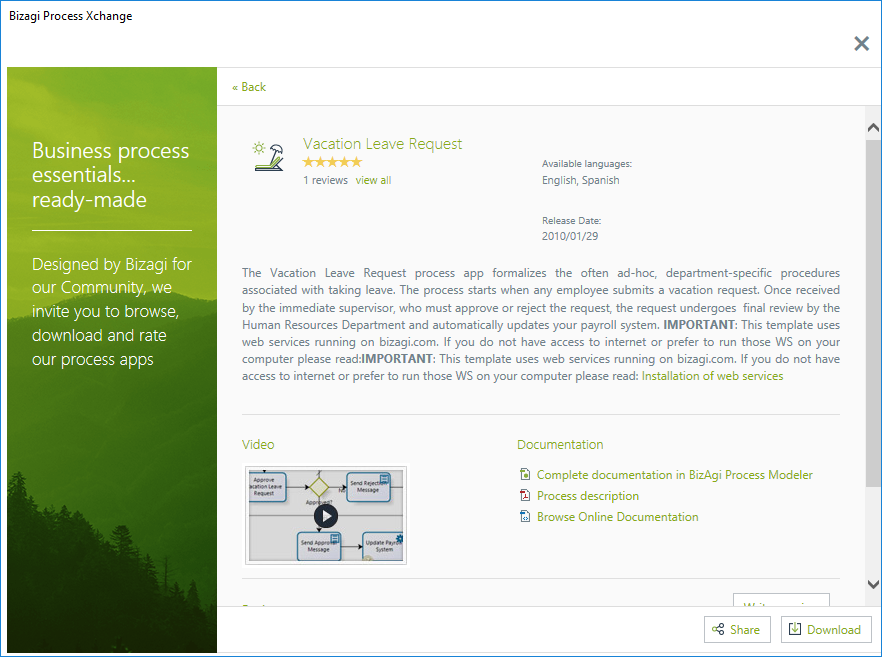Click the up arrow on the scrollbar
This screenshot has height=657, width=882.
pyautogui.click(x=872, y=127)
